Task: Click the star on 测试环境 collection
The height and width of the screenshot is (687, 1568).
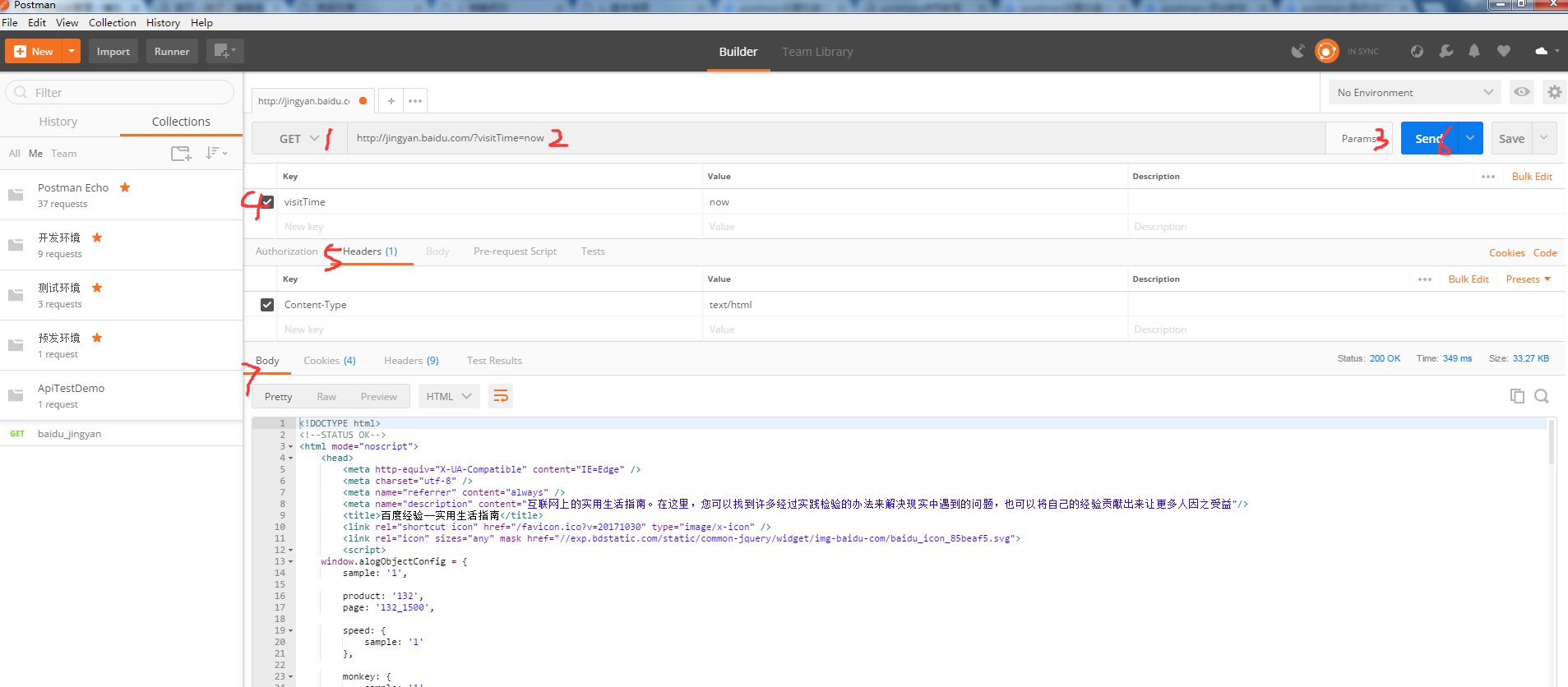Action: coord(97,288)
